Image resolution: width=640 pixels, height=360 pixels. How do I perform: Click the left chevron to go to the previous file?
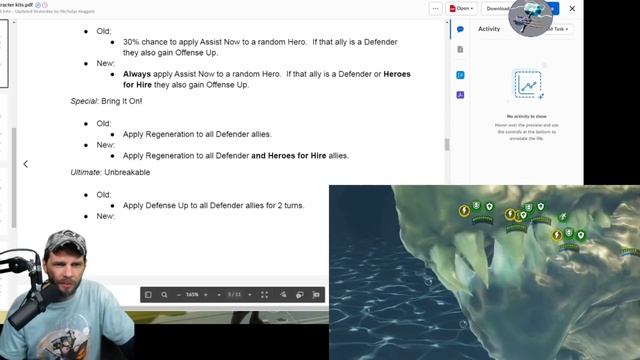[x=26, y=164]
